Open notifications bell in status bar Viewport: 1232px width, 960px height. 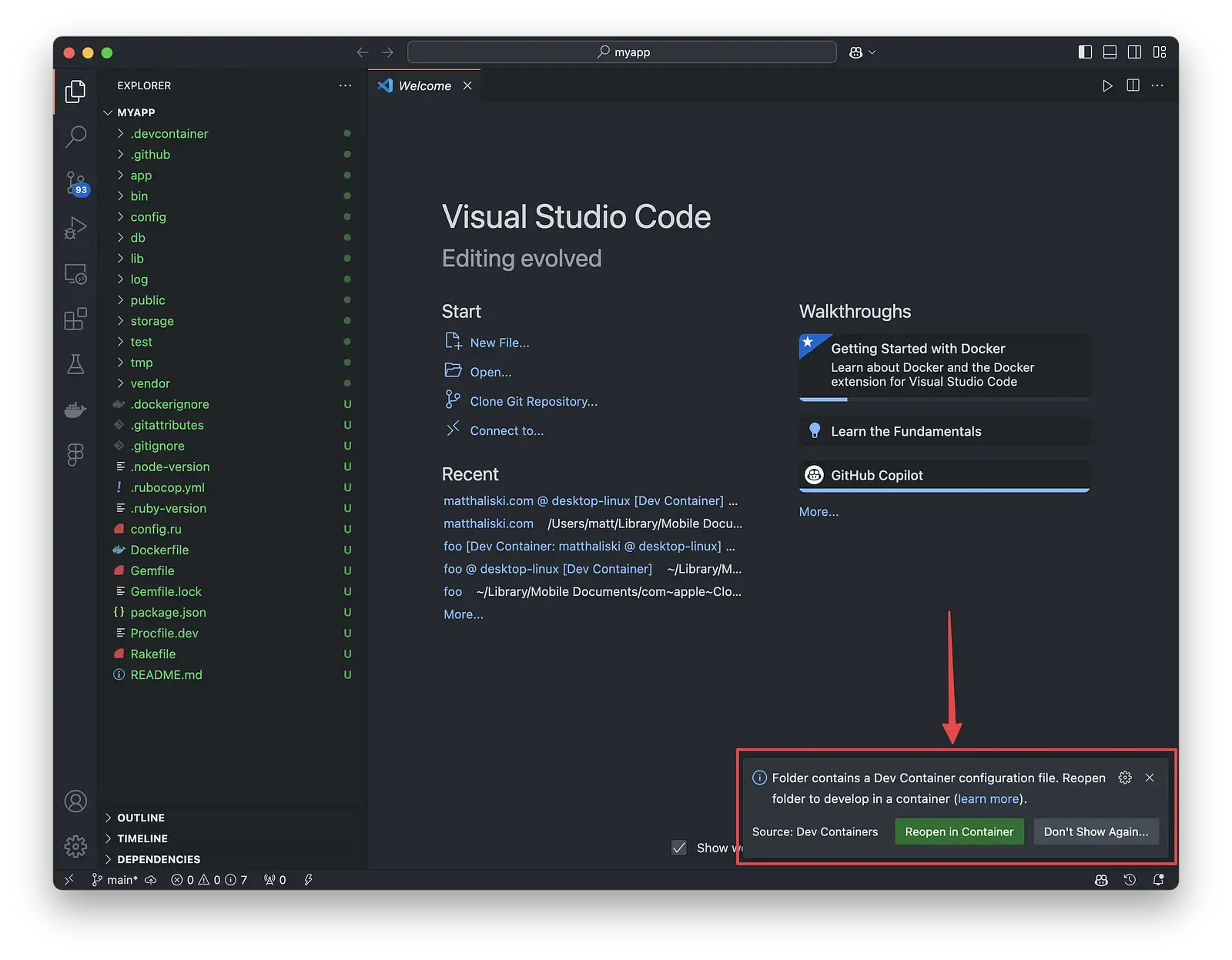click(1158, 880)
